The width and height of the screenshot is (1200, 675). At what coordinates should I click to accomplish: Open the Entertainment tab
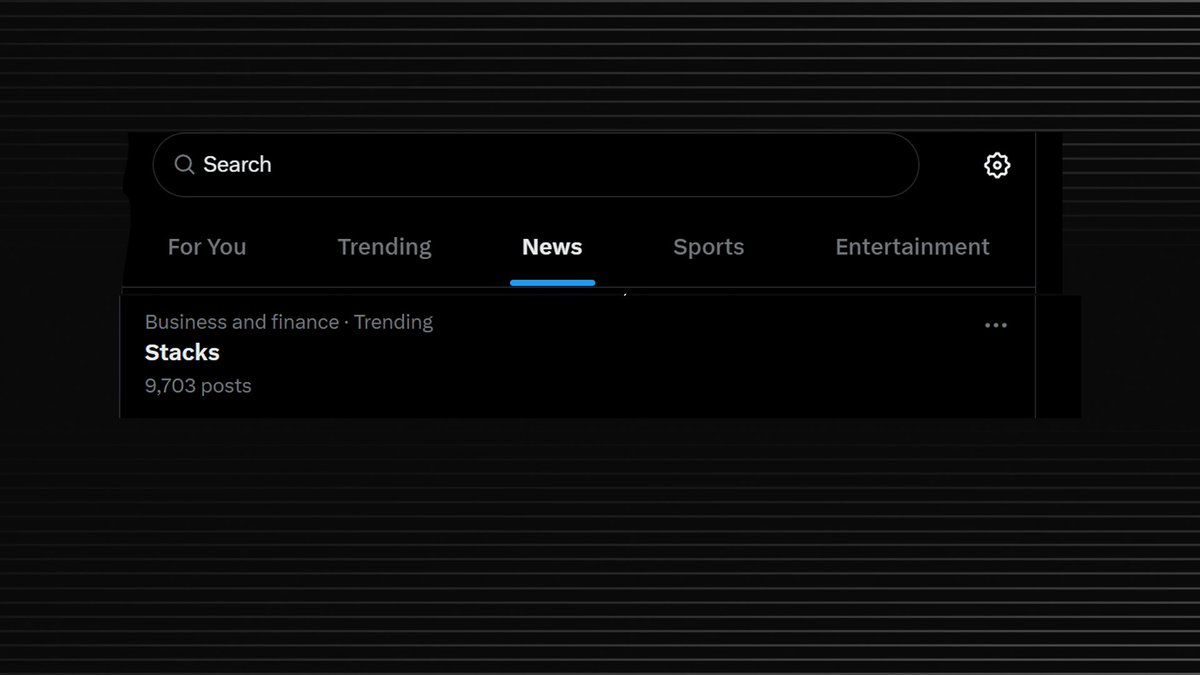(912, 247)
